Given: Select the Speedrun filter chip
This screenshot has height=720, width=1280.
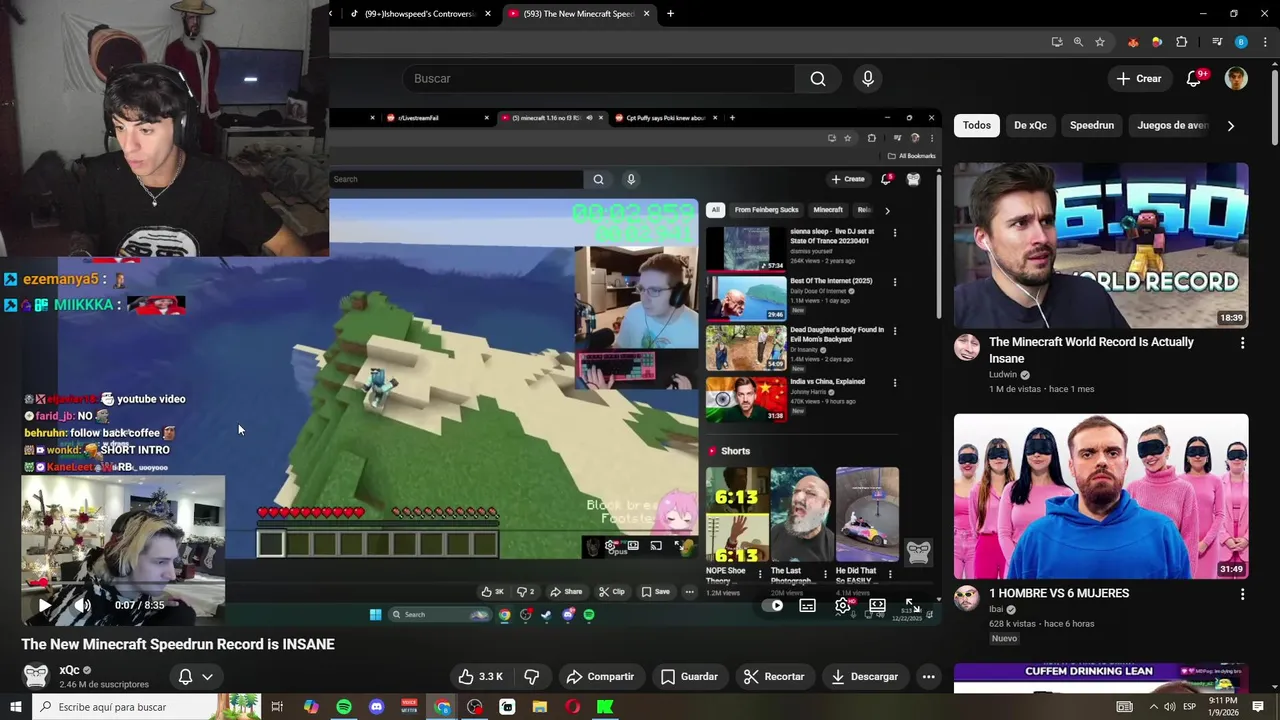Looking at the screenshot, I should [x=1092, y=125].
